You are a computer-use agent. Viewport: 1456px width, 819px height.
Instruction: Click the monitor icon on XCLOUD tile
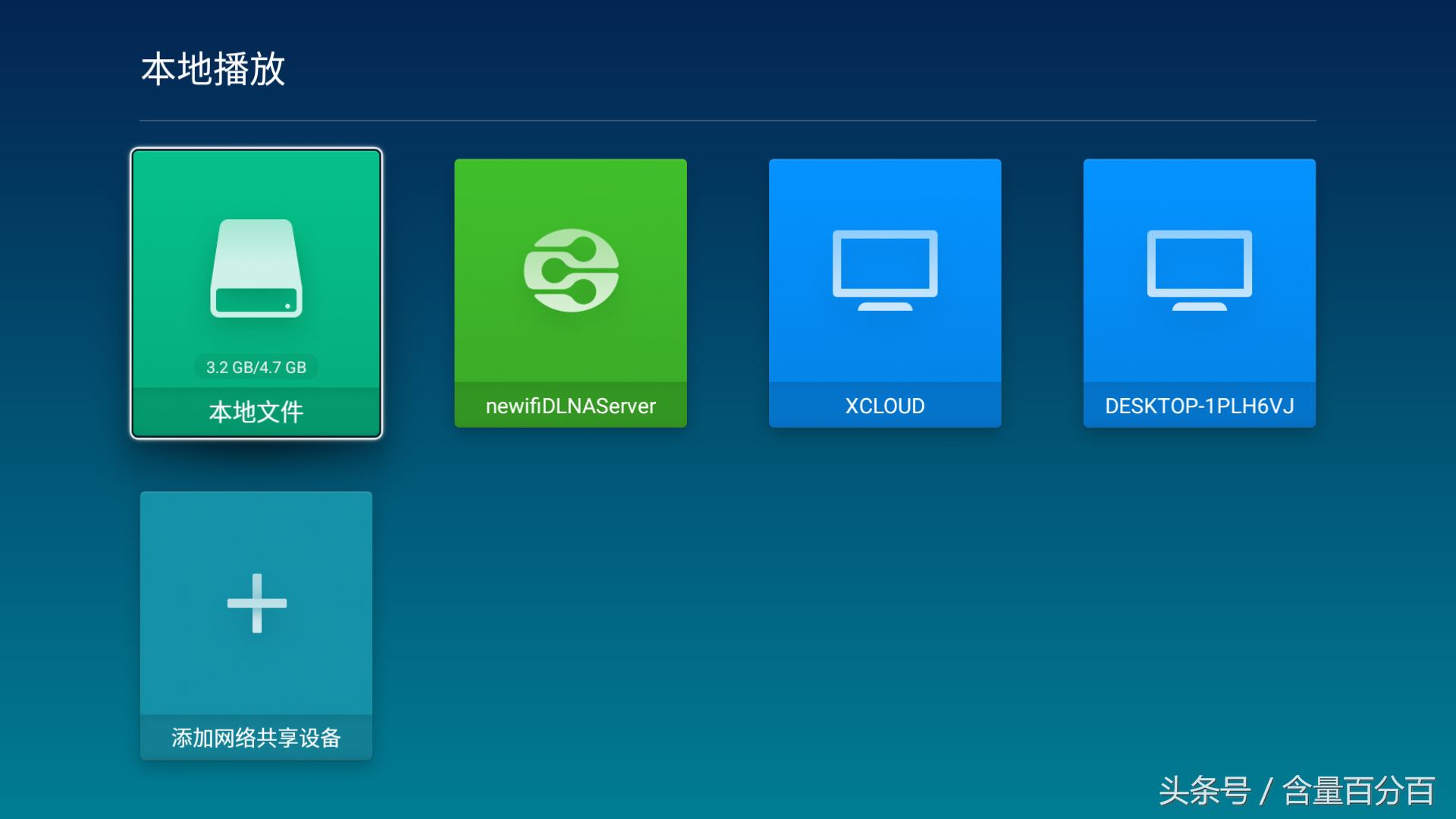click(x=885, y=270)
